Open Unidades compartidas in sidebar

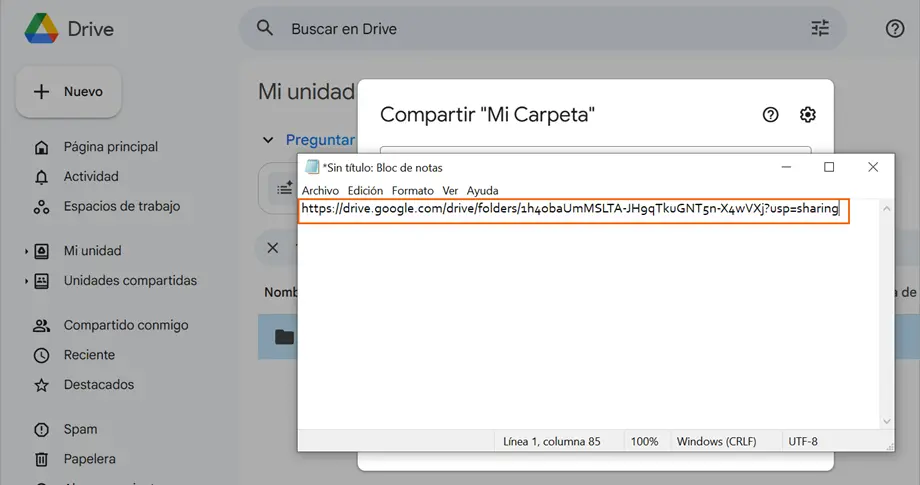coord(130,280)
